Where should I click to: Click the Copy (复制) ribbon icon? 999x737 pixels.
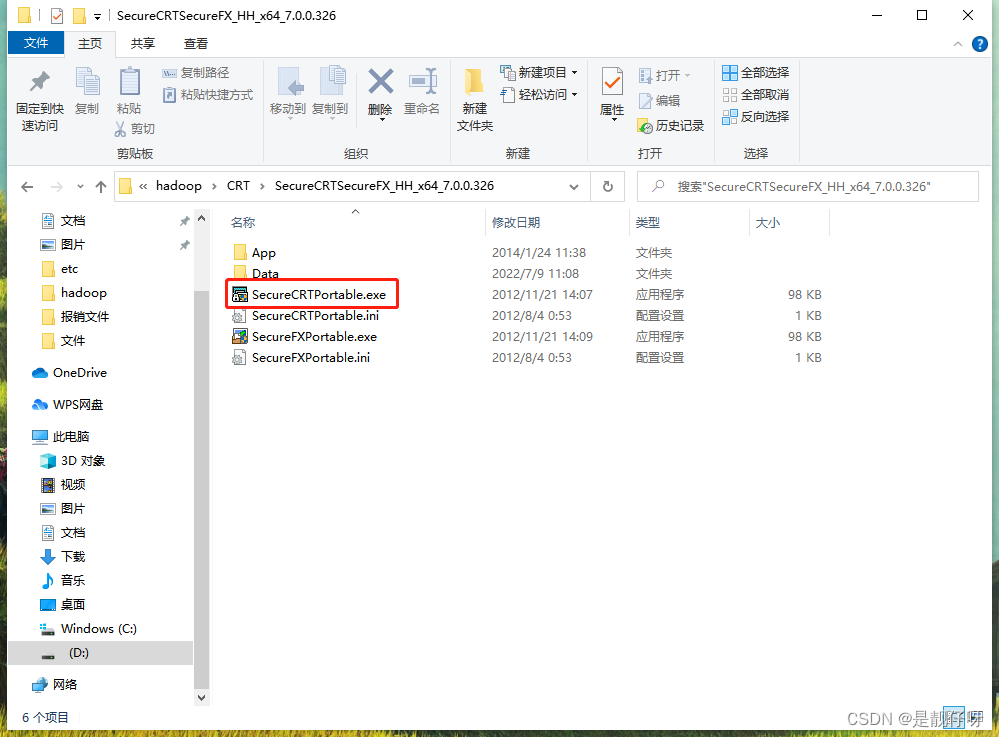(87, 82)
